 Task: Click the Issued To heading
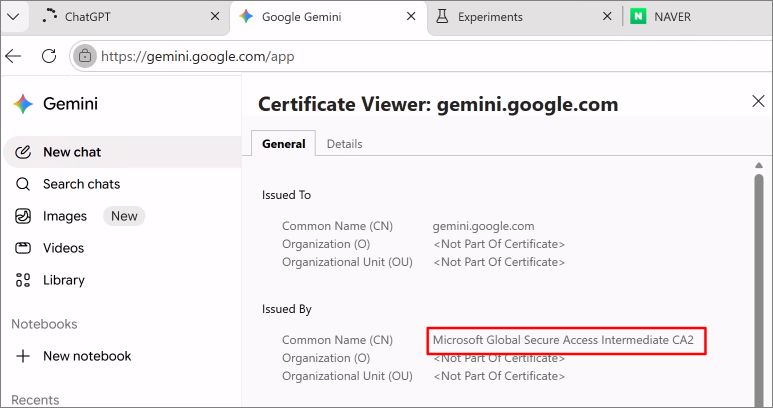click(286, 195)
